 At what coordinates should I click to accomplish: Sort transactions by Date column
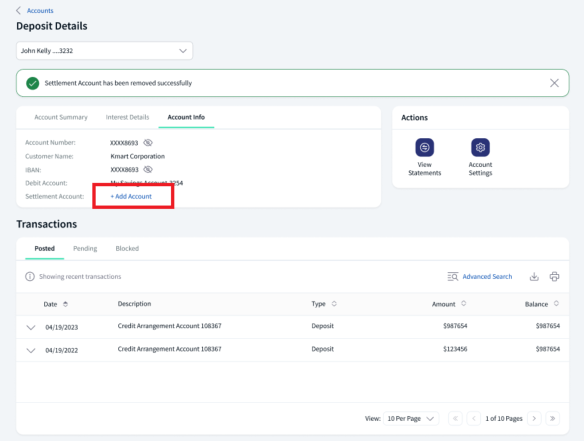[66, 304]
